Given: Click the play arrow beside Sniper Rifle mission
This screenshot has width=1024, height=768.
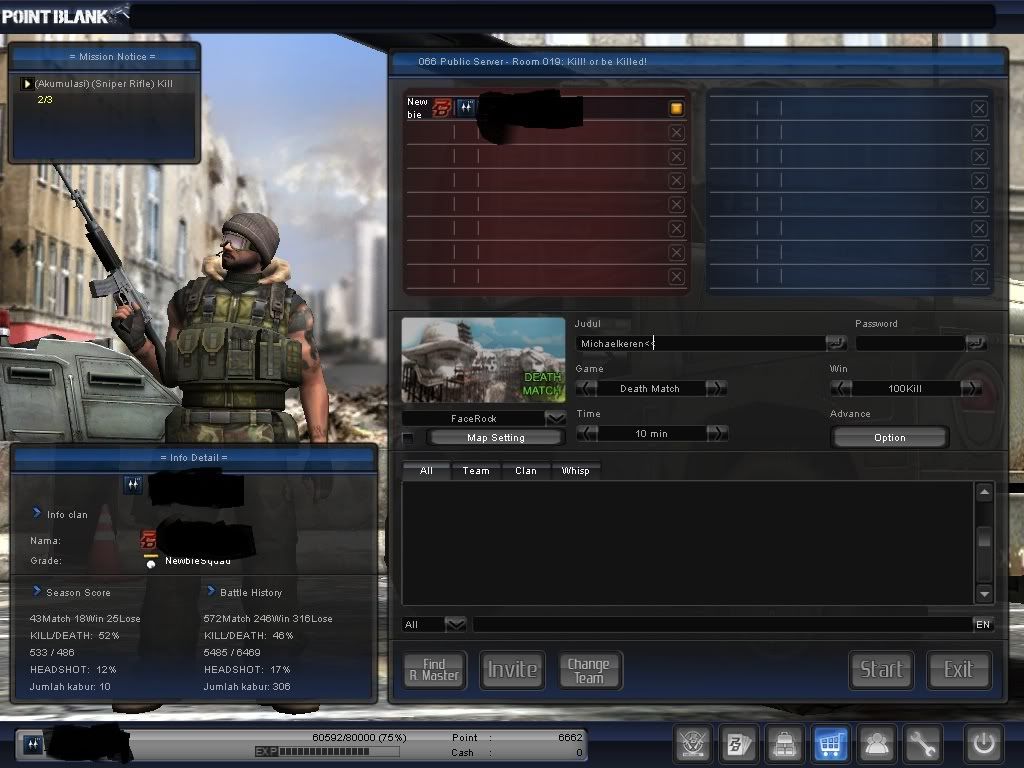Looking at the screenshot, I should click(x=27, y=84).
